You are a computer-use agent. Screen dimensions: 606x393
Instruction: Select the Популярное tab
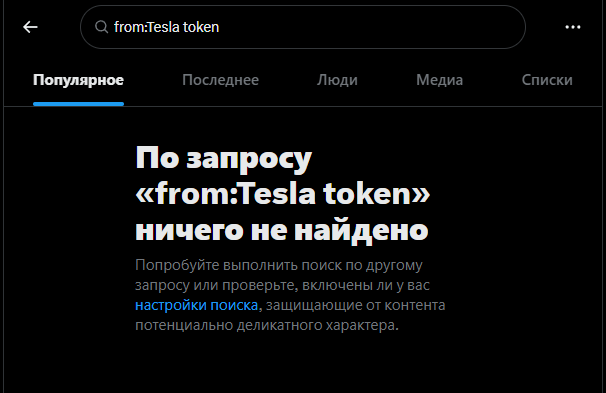[x=78, y=80]
